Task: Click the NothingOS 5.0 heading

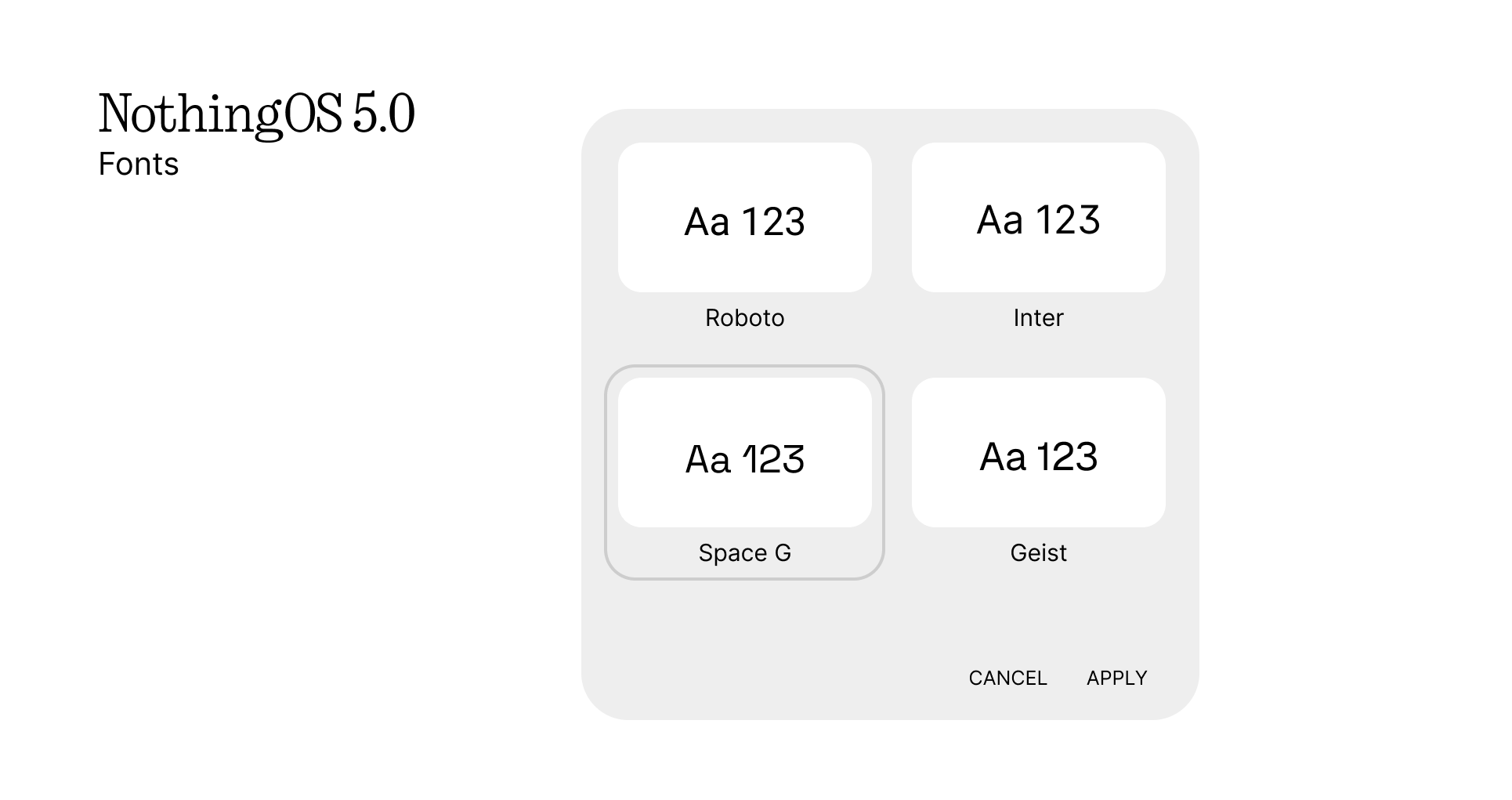Action: pyautogui.click(x=256, y=114)
